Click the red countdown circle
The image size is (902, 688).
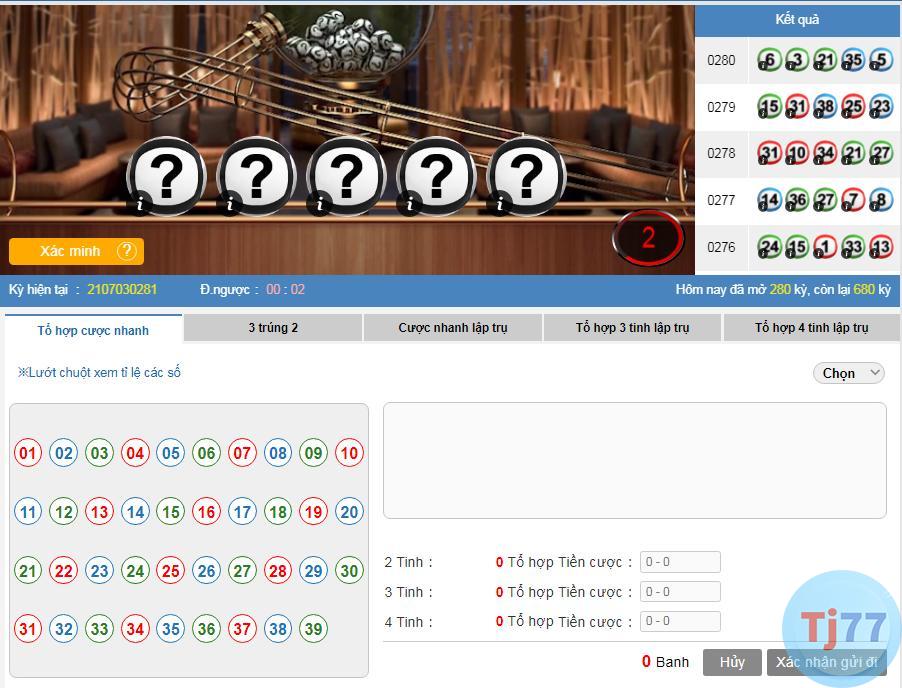tap(648, 238)
